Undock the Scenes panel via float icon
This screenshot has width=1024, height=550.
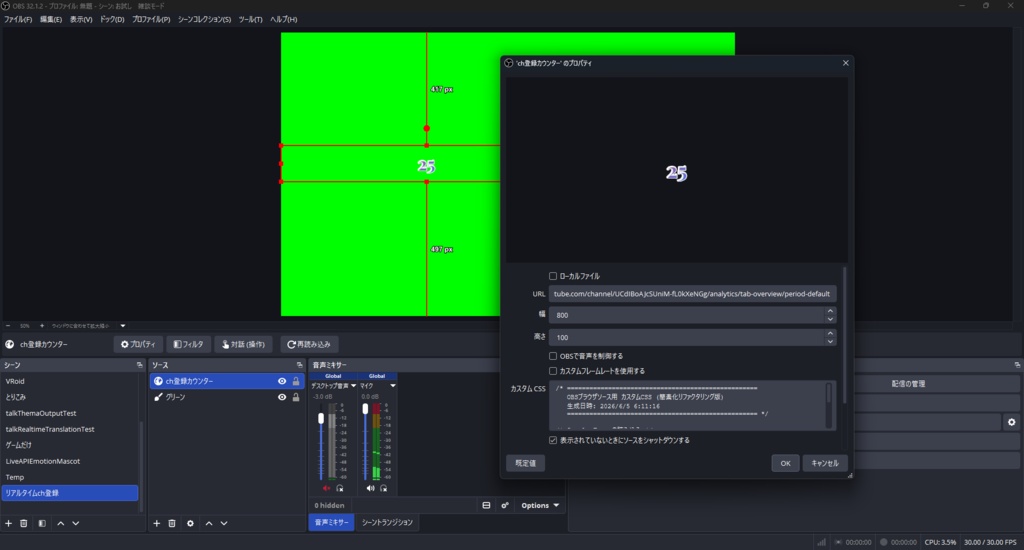139,365
